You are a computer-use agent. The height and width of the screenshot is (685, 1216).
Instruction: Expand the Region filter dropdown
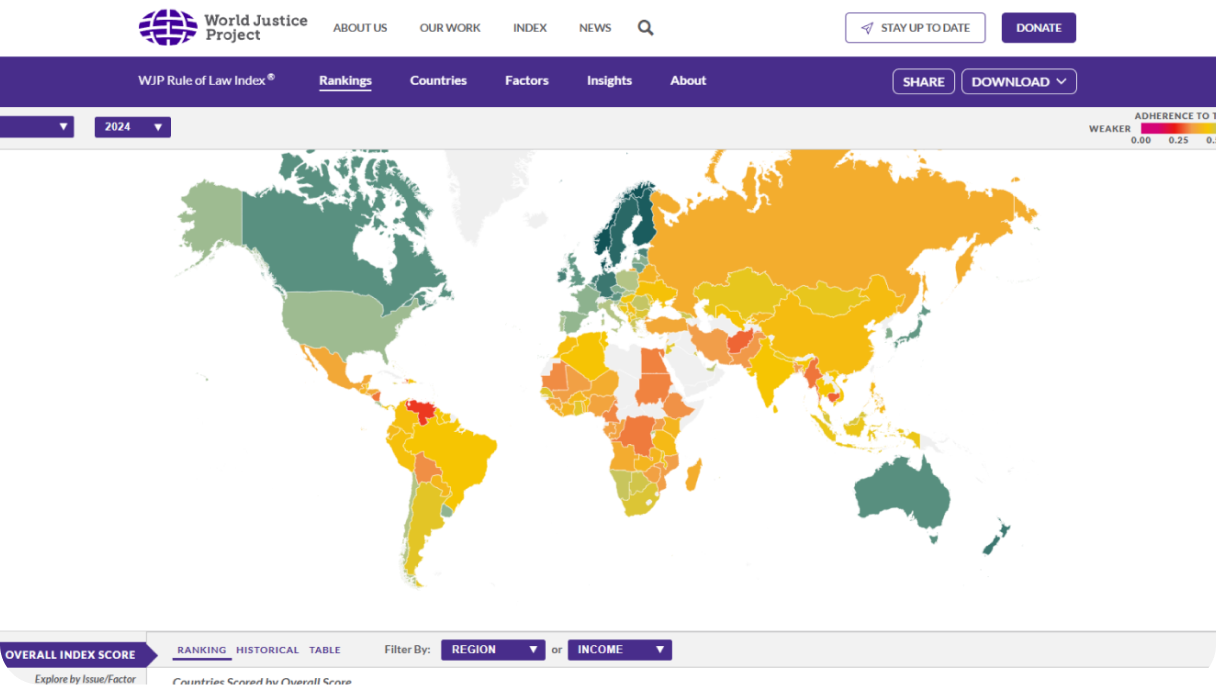(x=492, y=650)
